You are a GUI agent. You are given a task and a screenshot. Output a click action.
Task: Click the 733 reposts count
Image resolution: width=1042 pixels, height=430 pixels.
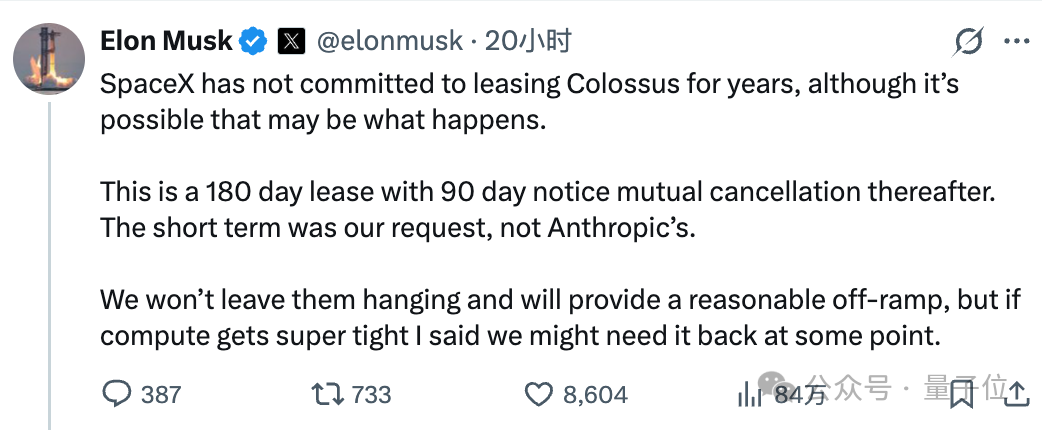[x=371, y=395]
